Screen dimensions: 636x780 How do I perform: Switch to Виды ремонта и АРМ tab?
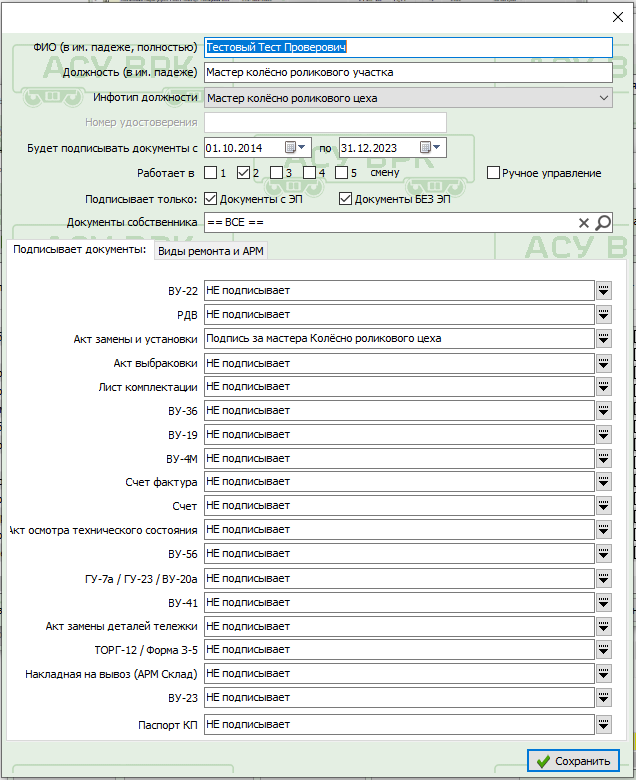click(x=211, y=251)
